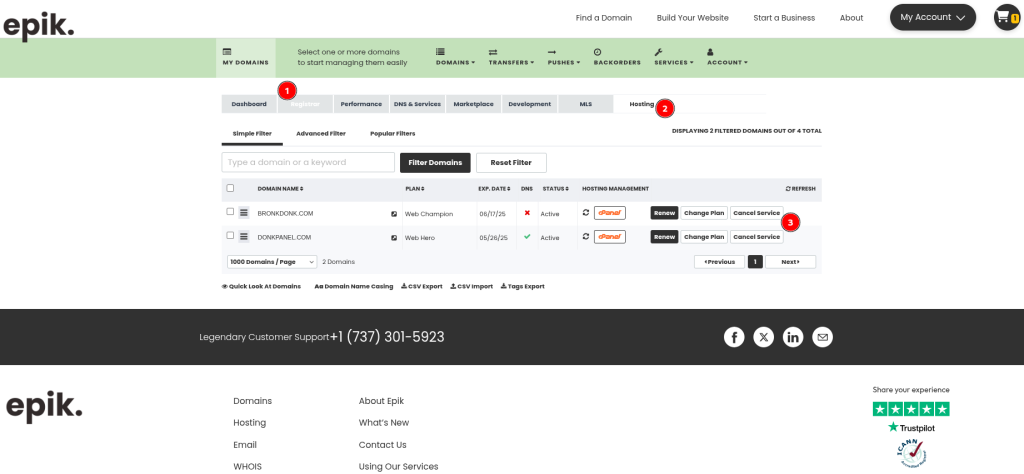Renew hosting for BRONKDONK.COM
1024x474 pixels.
[664, 213]
